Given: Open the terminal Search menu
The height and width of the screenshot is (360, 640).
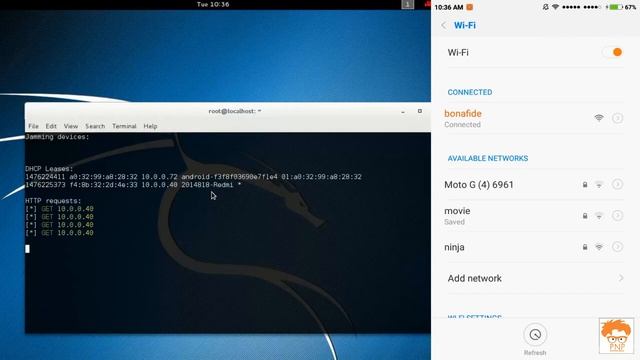Looking at the screenshot, I should click(95, 126).
